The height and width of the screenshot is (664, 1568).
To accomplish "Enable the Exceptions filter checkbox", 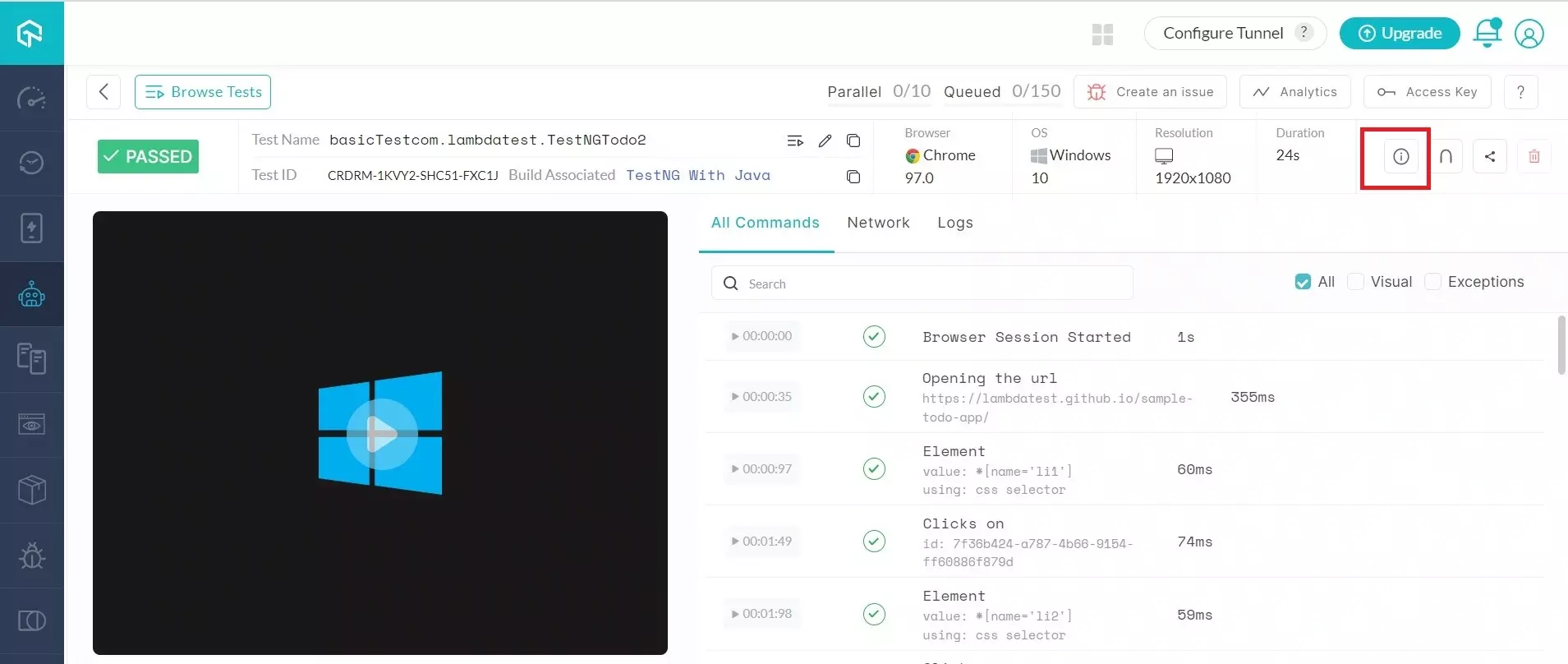I will (x=1433, y=282).
